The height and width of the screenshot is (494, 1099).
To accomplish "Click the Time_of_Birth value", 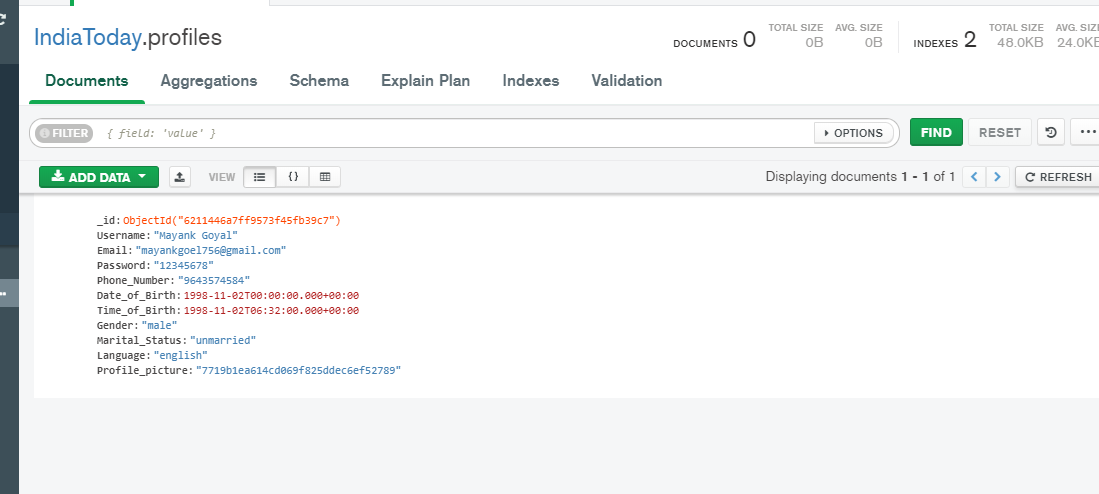I will point(271,310).
